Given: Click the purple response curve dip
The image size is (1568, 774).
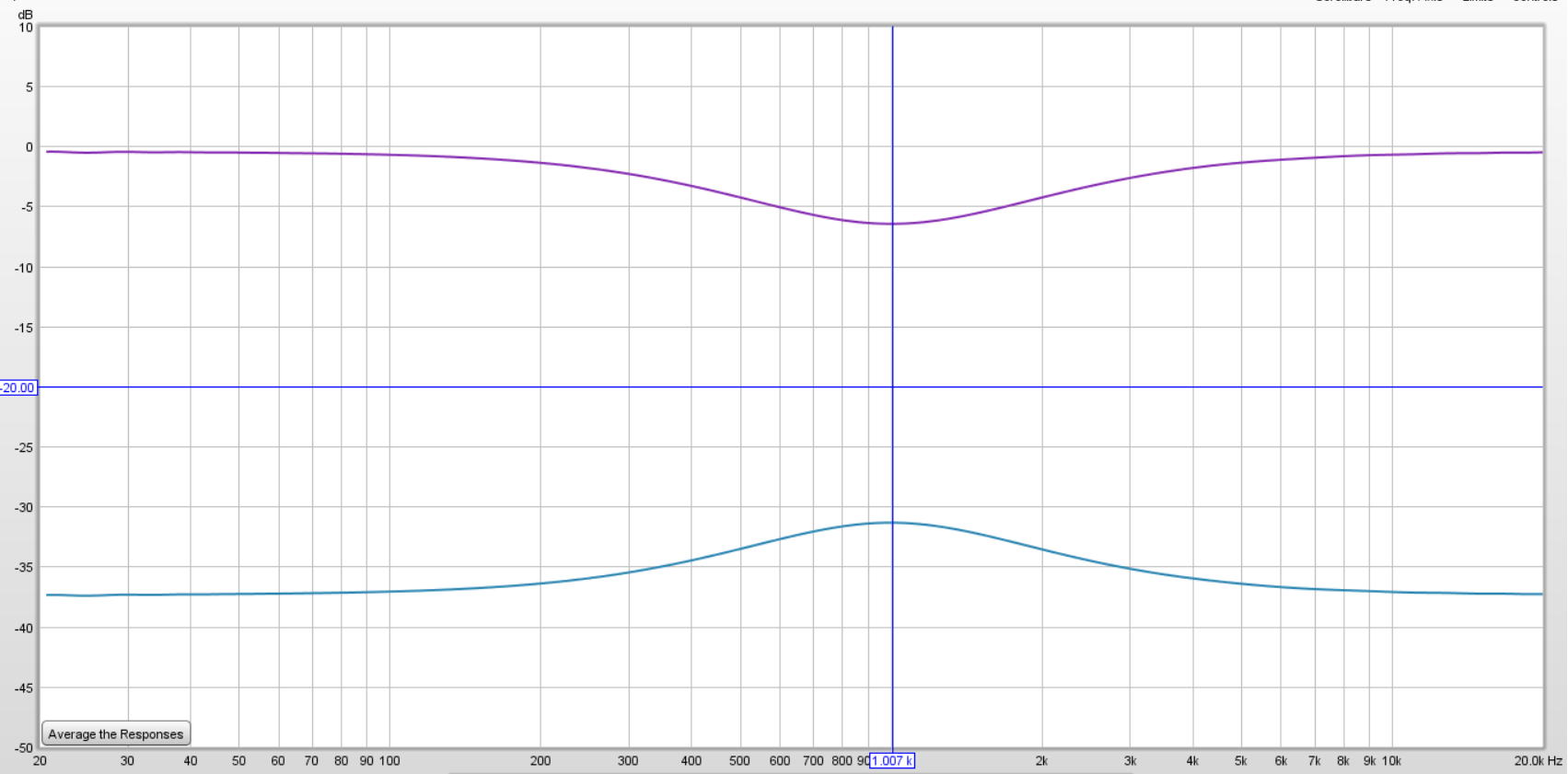Looking at the screenshot, I should (x=891, y=224).
